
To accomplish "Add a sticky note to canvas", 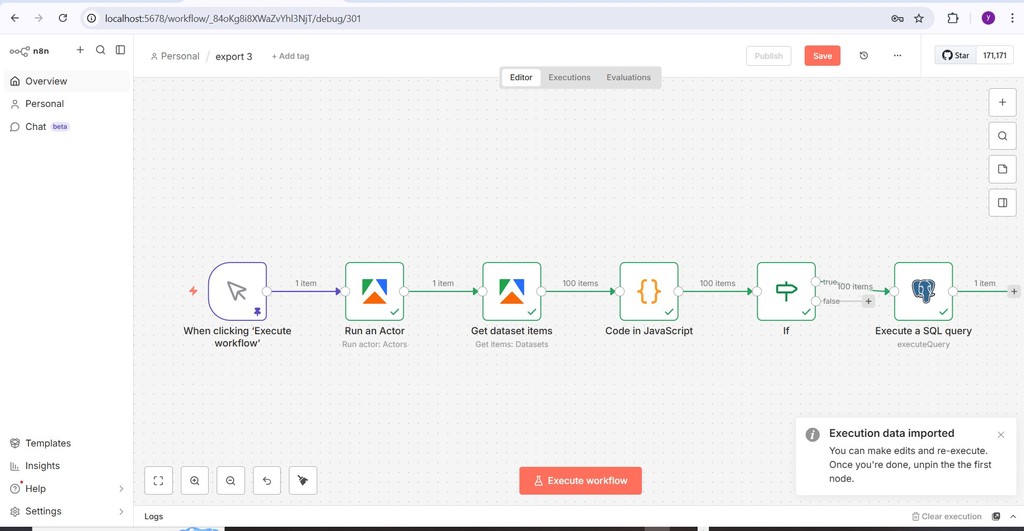I will [x=1002, y=169].
